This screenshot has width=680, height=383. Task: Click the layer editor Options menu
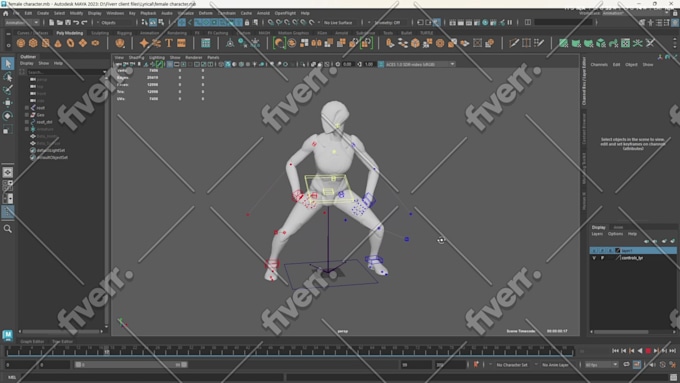click(x=615, y=234)
